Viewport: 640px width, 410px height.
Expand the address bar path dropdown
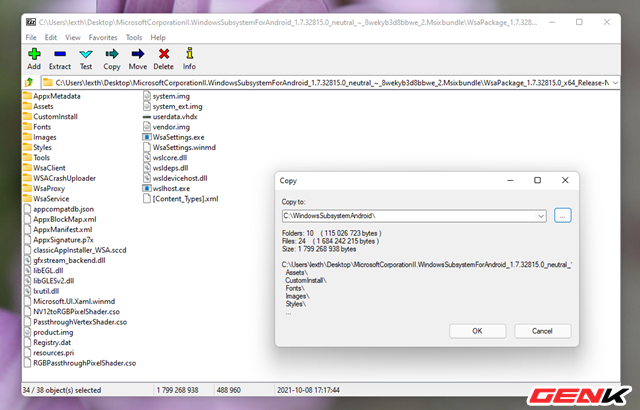pos(615,83)
